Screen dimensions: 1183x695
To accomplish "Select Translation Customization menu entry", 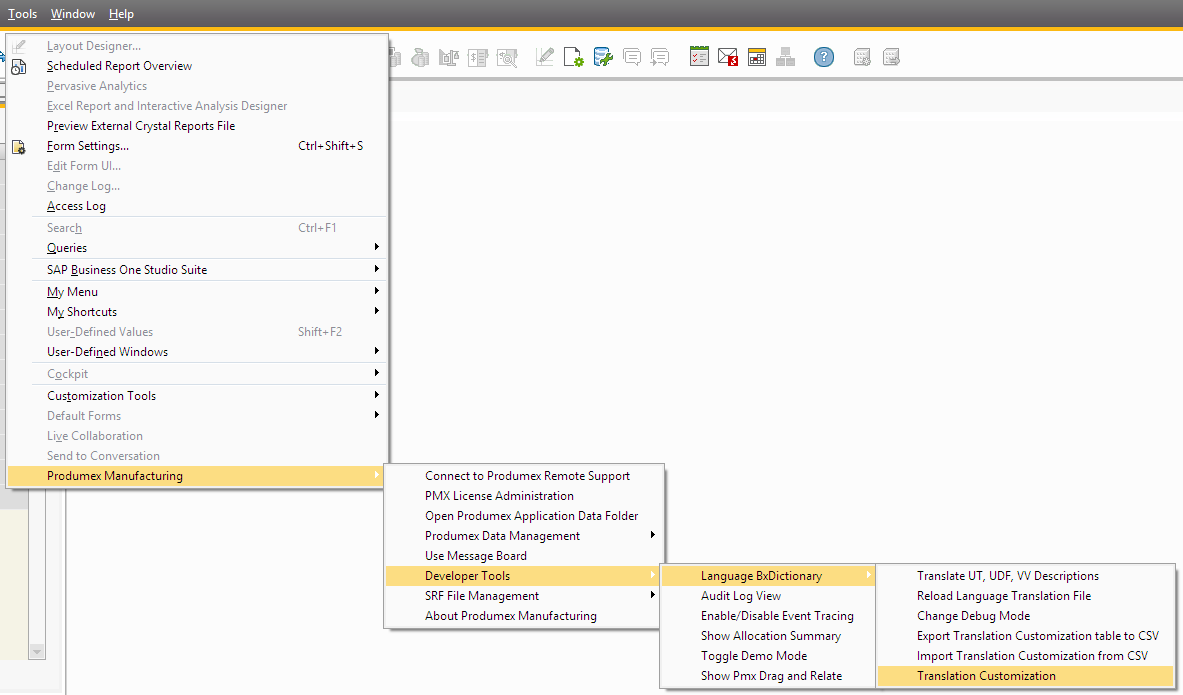I will tap(986, 676).
